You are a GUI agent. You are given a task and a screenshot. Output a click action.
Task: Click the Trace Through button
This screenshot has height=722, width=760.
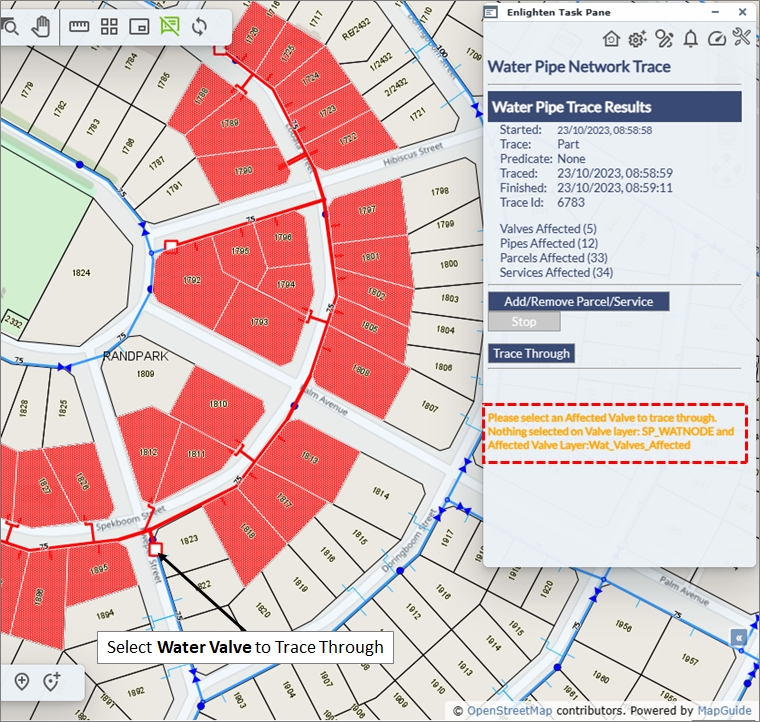(x=531, y=353)
